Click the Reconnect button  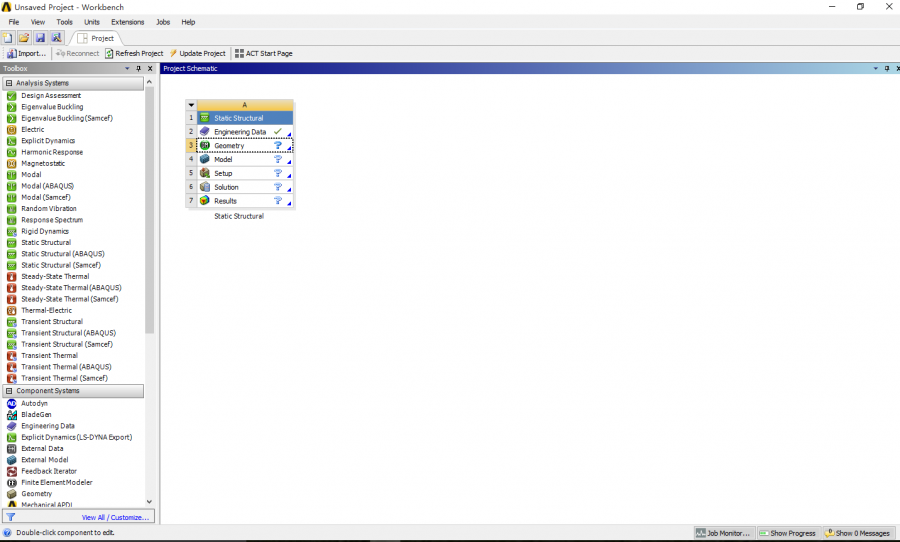click(77, 53)
